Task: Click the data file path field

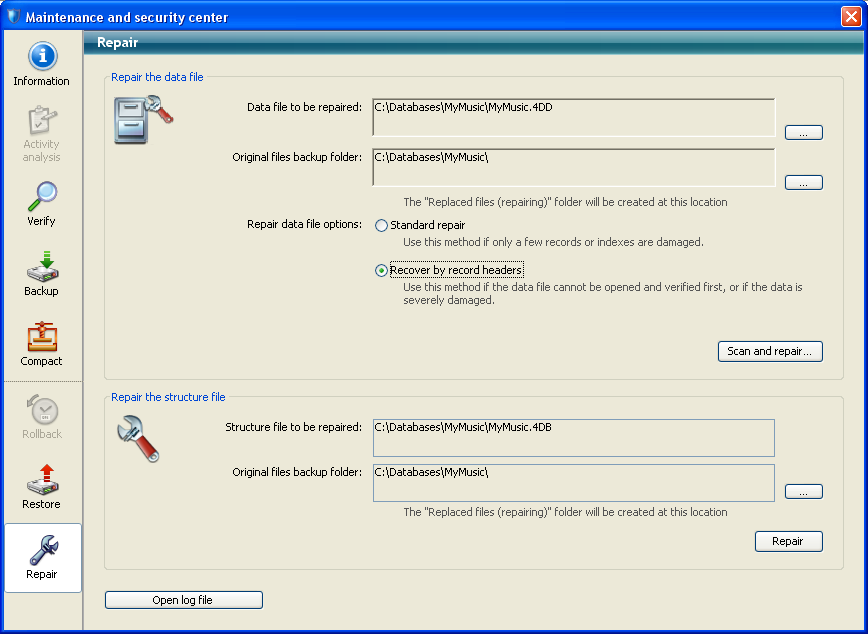Action: click(573, 117)
